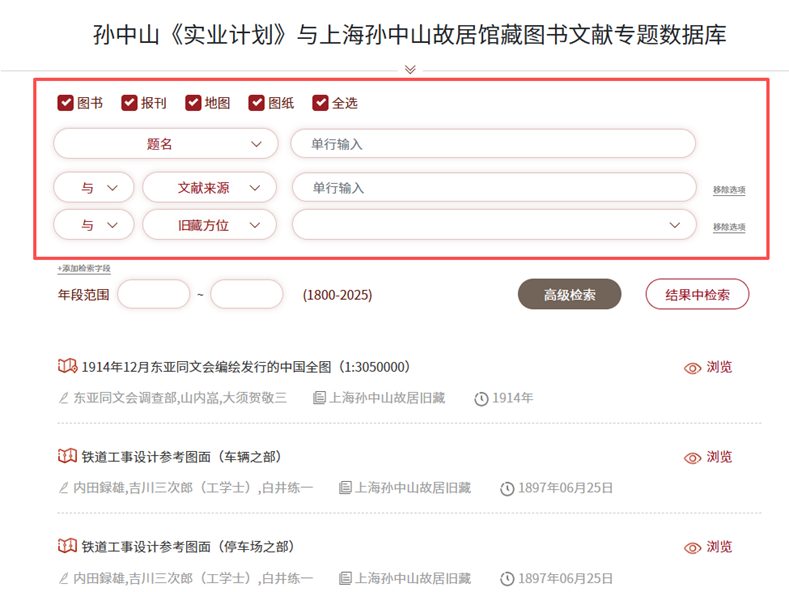The image size is (789, 592).
Task: Open the 铁道工事设计参考图面（车辆之部） title
Action: point(182,457)
